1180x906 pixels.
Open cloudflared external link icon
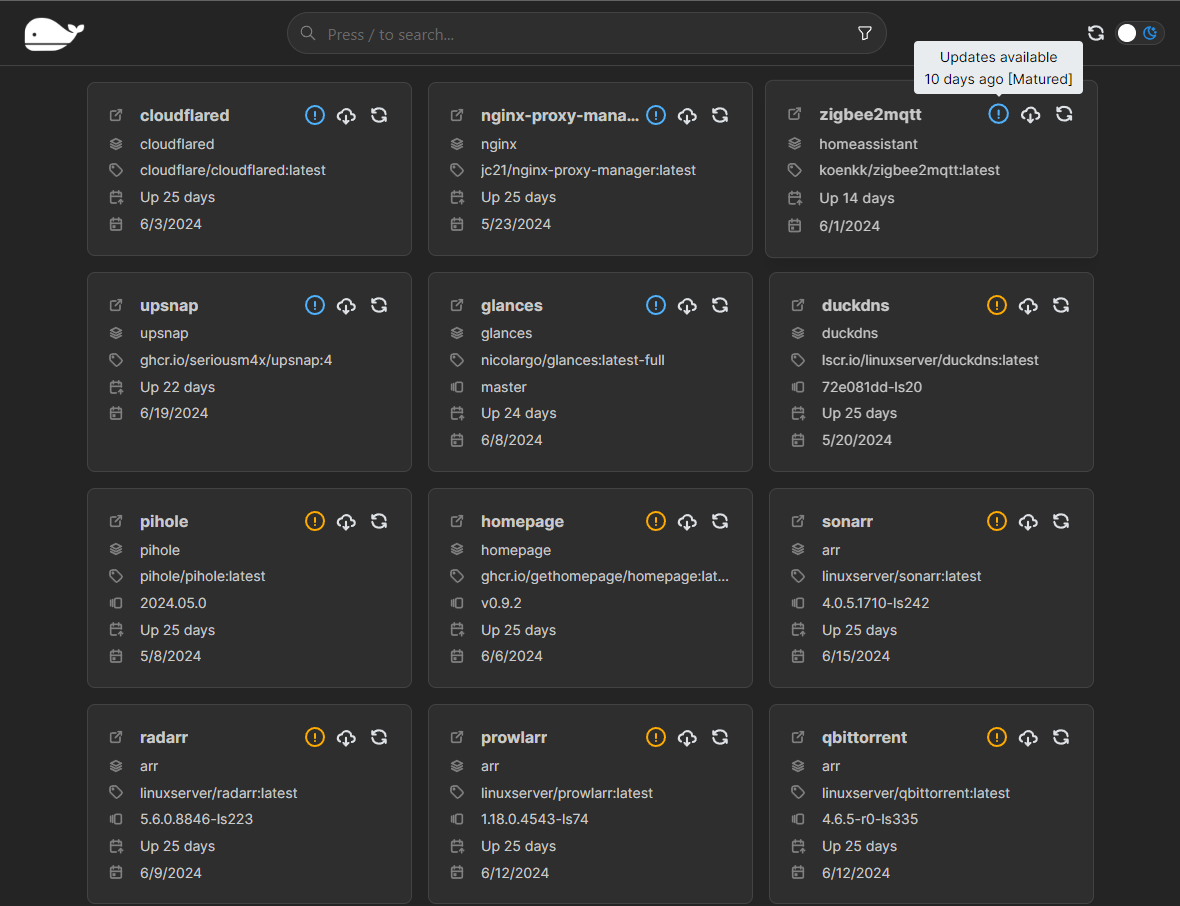point(116,115)
